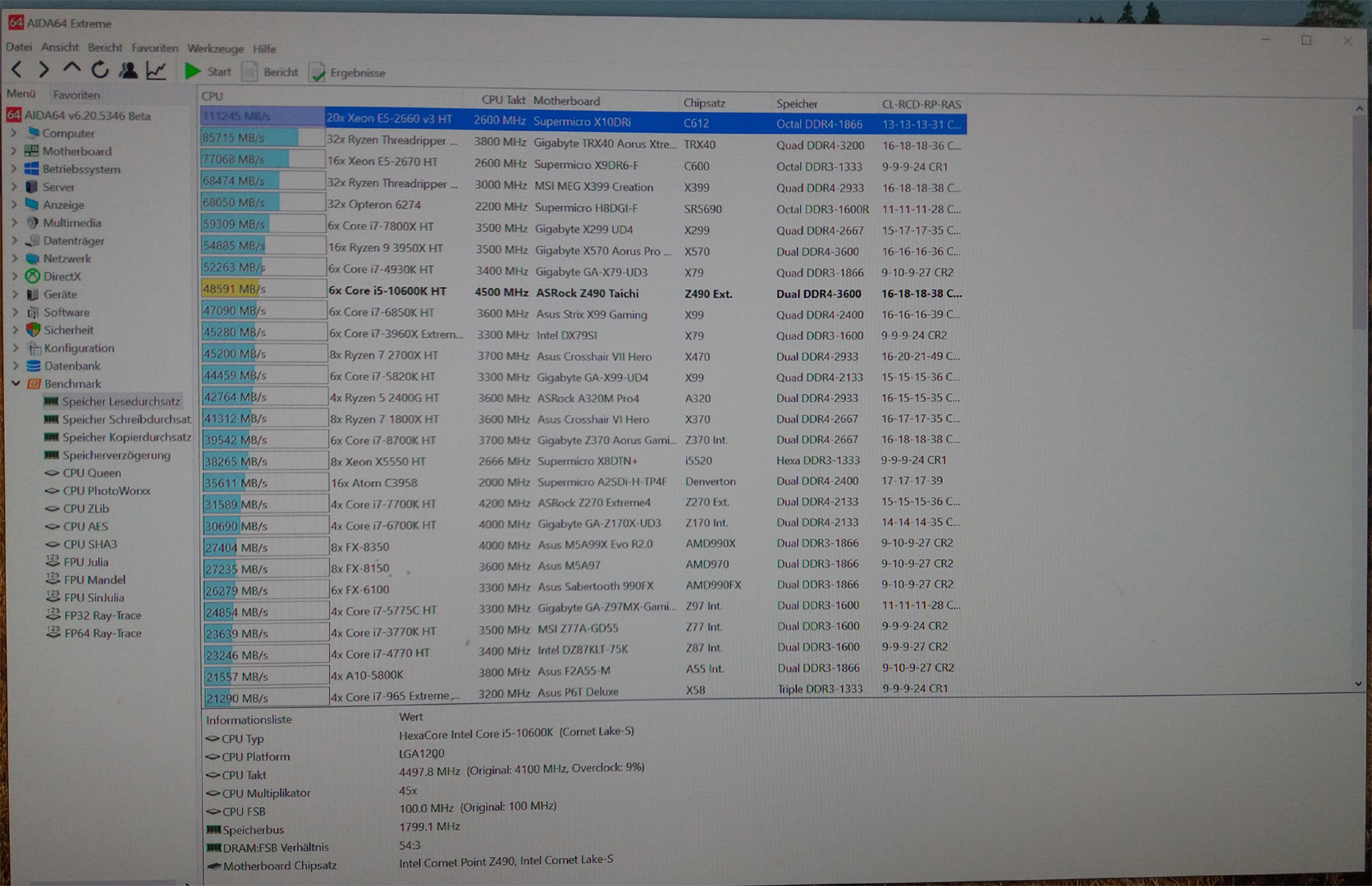Switch to the Menü tab in sidebar
The width and height of the screenshot is (1372, 886).
coord(21,94)
